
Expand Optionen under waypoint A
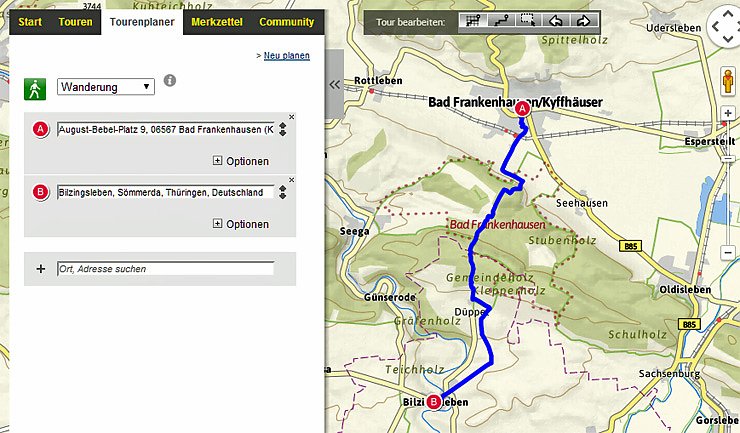pos(241,161)
